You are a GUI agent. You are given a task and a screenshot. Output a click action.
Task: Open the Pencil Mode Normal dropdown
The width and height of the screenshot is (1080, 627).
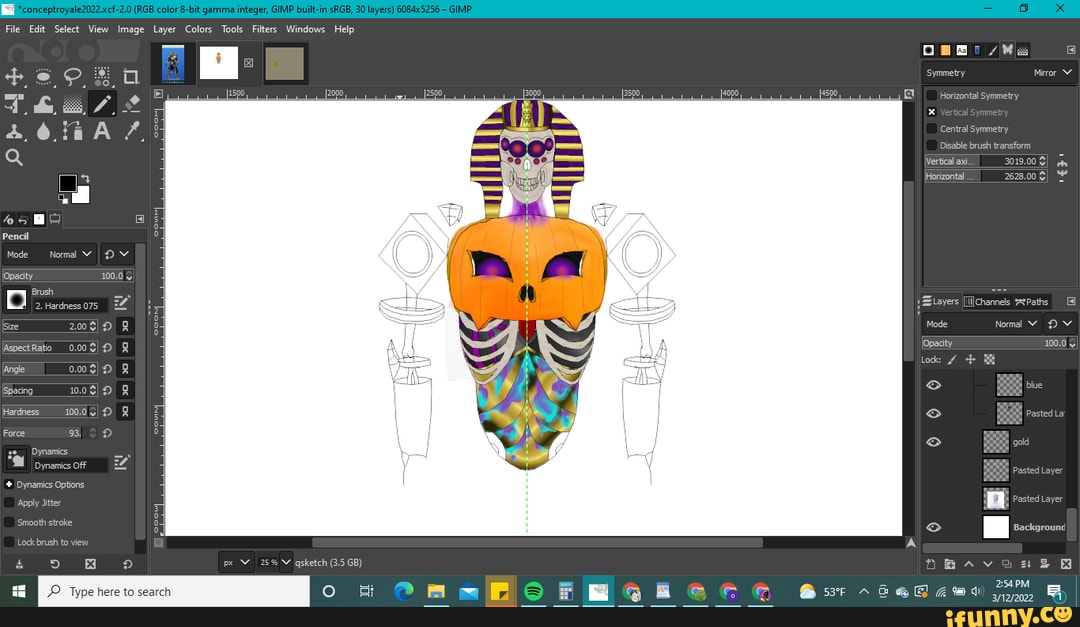click(x=72, y=254)
